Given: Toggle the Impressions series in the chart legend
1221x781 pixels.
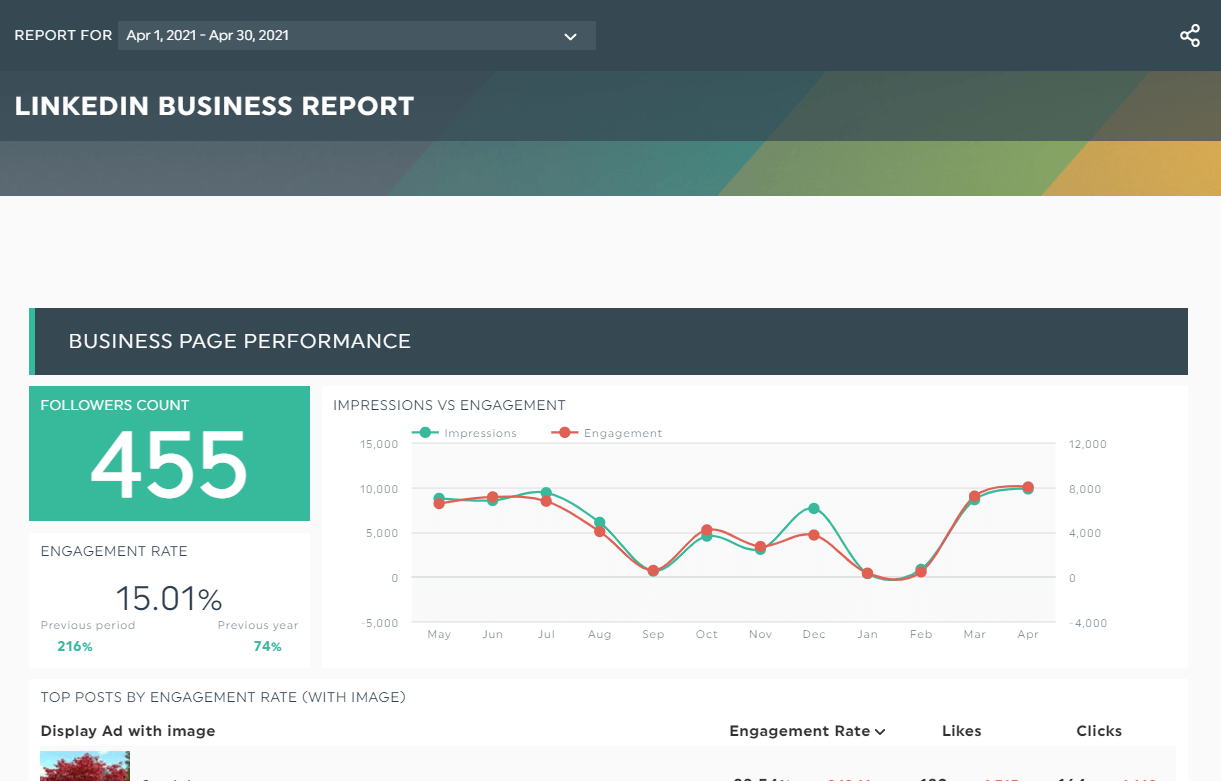Looking at the screenshot, I should click(464, 433).
